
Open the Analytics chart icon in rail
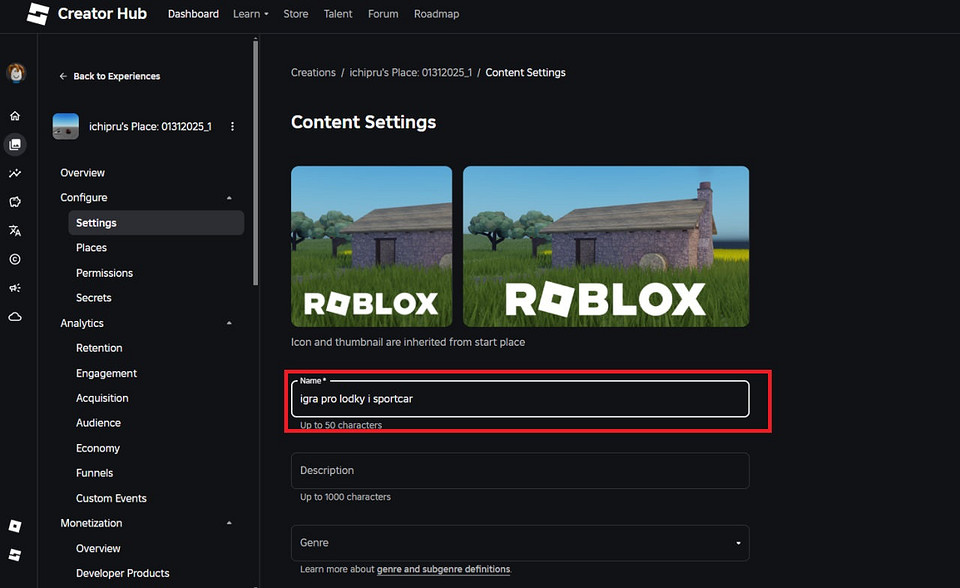tap(15, 174)
